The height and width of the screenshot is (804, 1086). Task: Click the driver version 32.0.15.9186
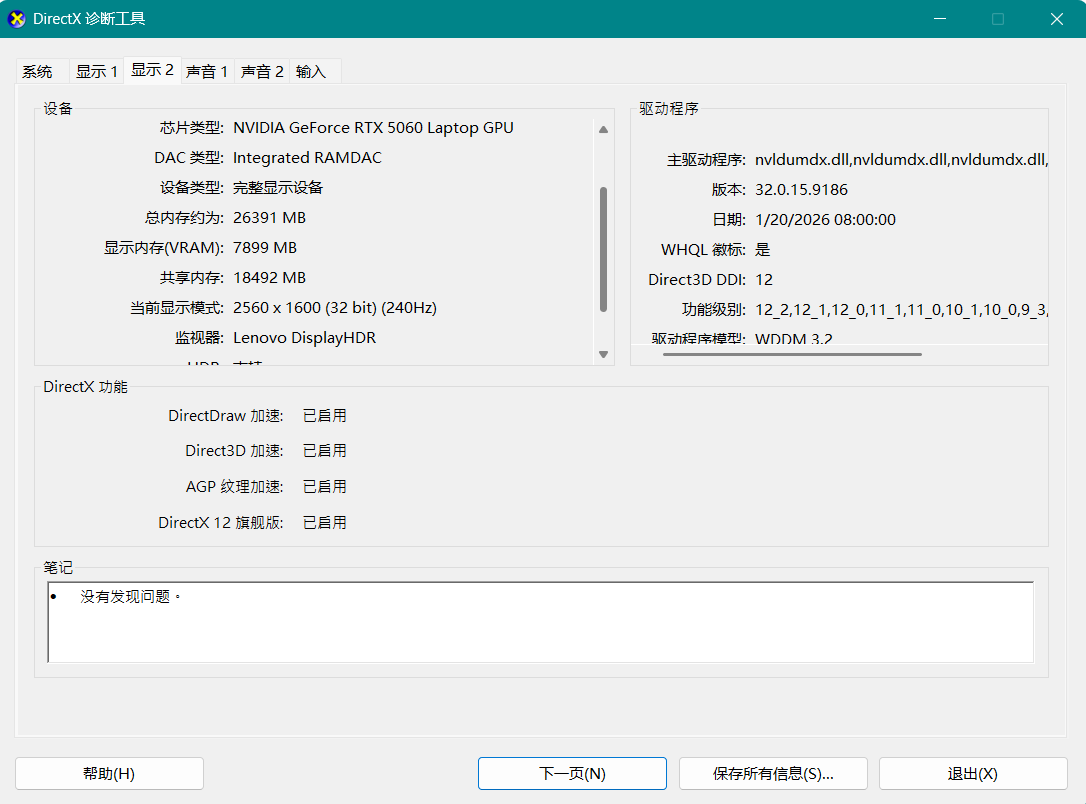801,190
